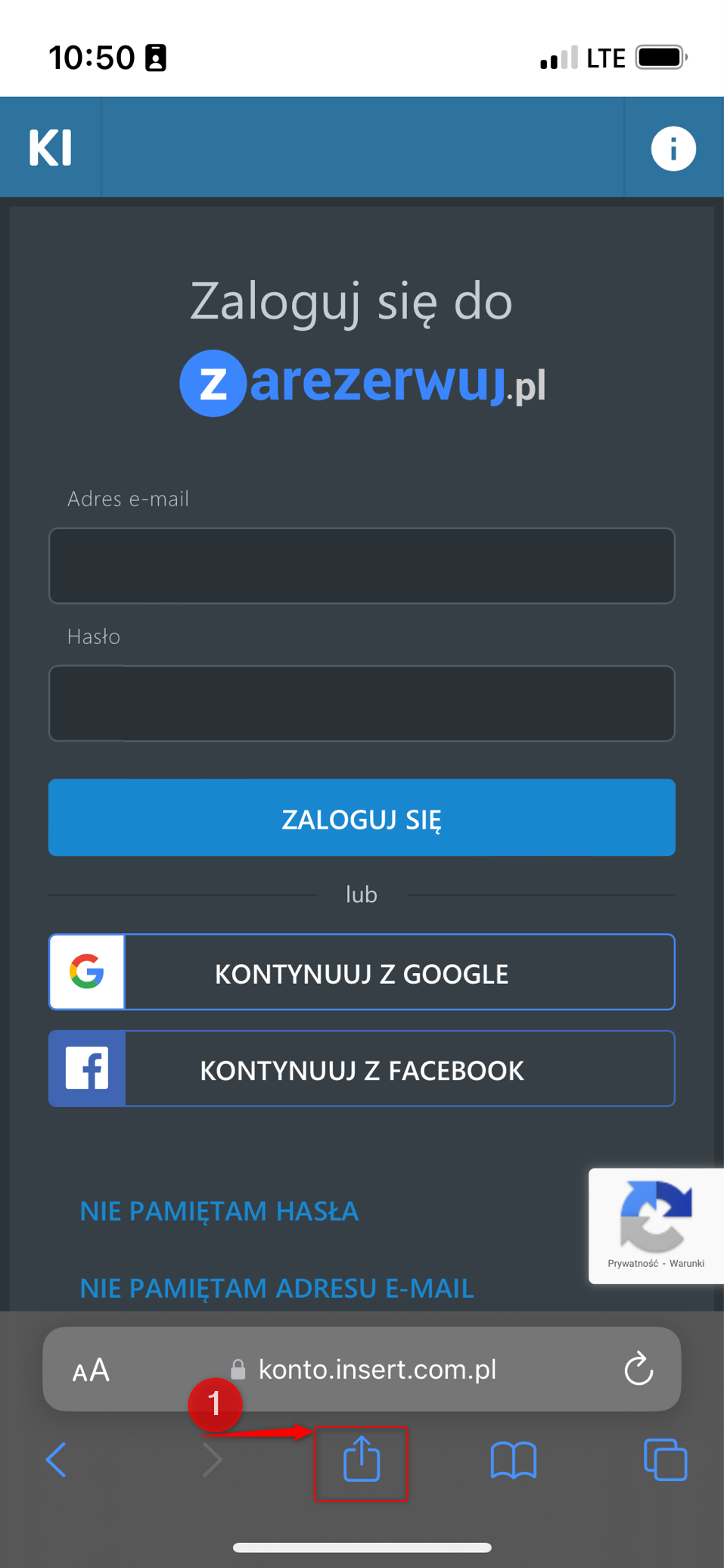Screen dimensions: 724x1568
Task: Continue with Facebook sign-in button
Action: [x=362, y=1069]
